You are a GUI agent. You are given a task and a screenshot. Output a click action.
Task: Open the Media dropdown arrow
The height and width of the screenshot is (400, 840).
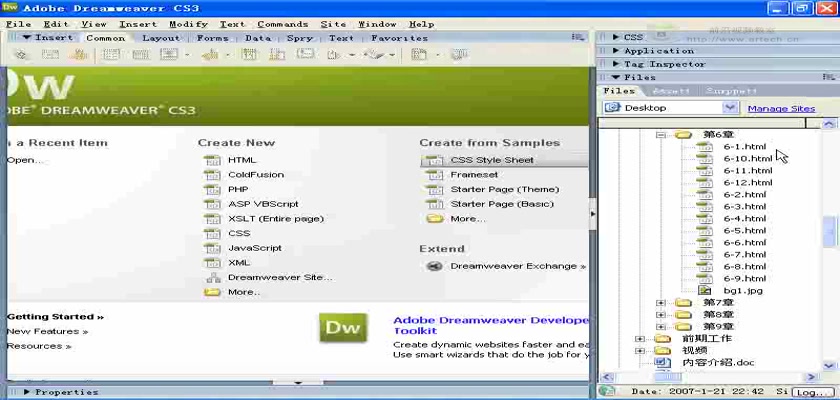click(x=227, y=55)
